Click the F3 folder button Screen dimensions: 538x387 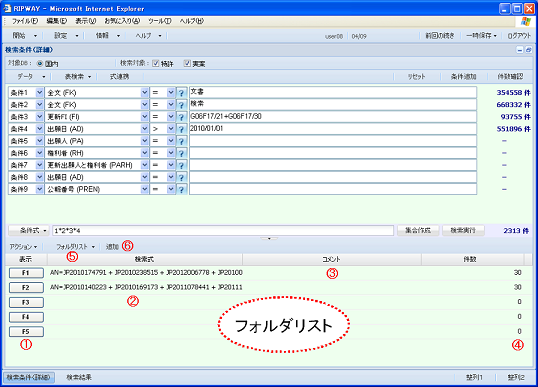pyautogui.click(x=26, y=302)
